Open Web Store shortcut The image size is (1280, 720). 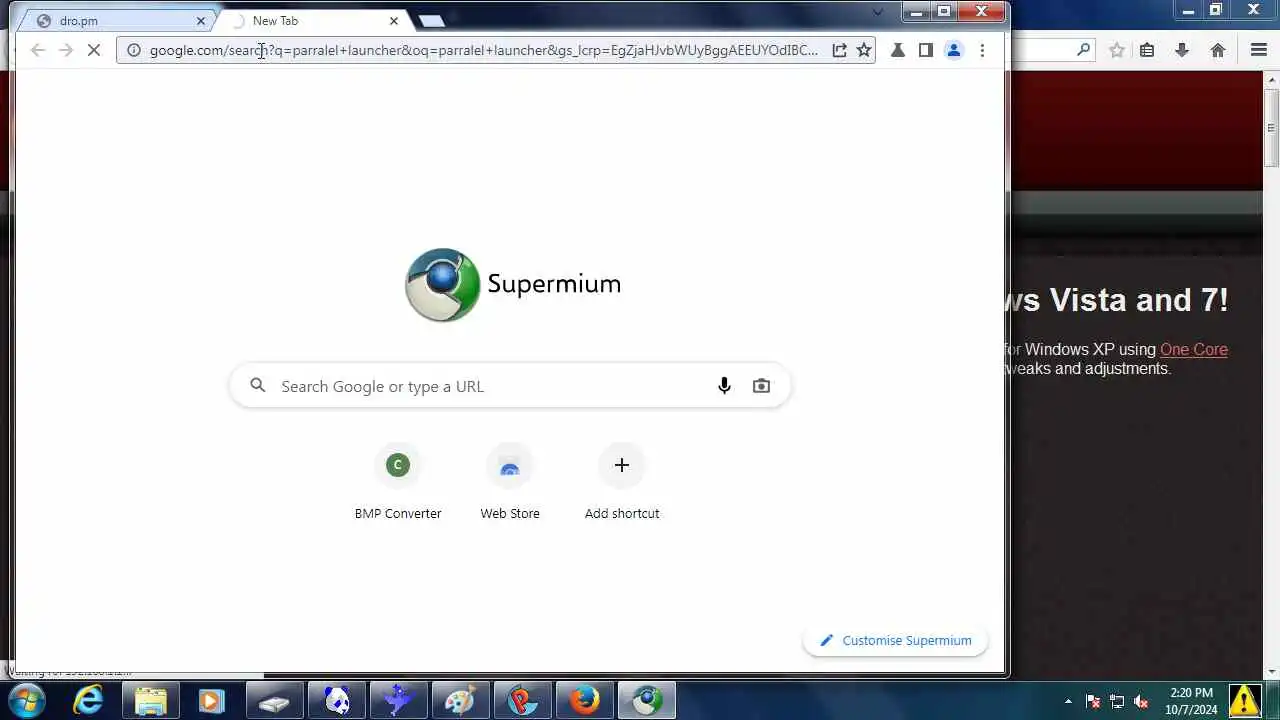coord(510,484)
